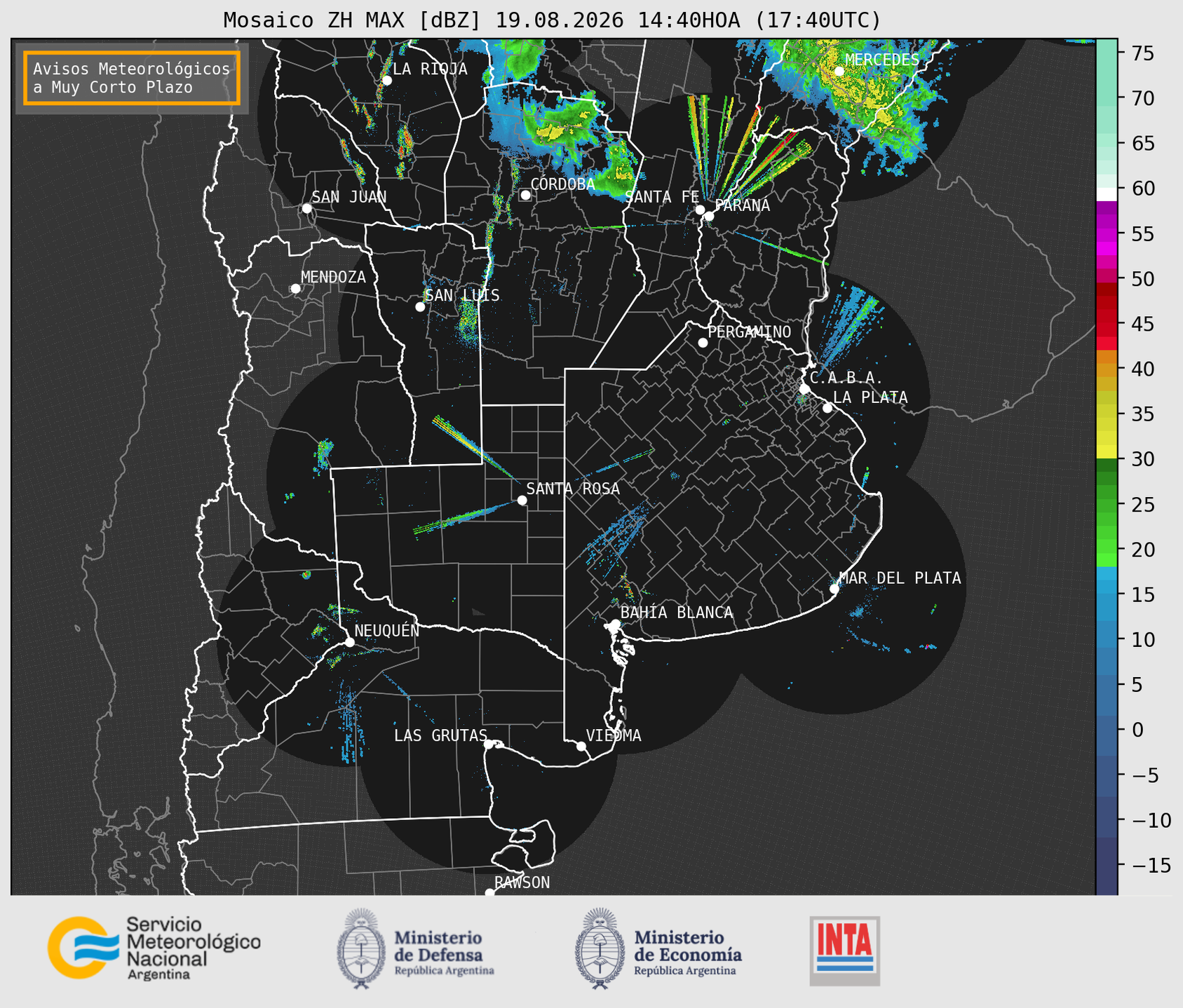
Task: Click the Avisos Meteorológicos a Muy Corto Plazo box
Action: point(132,78)
